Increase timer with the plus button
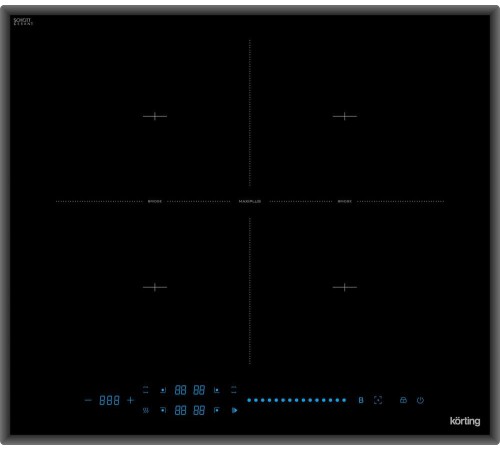The height and width of the screenshot is (450, 500). (130, 400)
